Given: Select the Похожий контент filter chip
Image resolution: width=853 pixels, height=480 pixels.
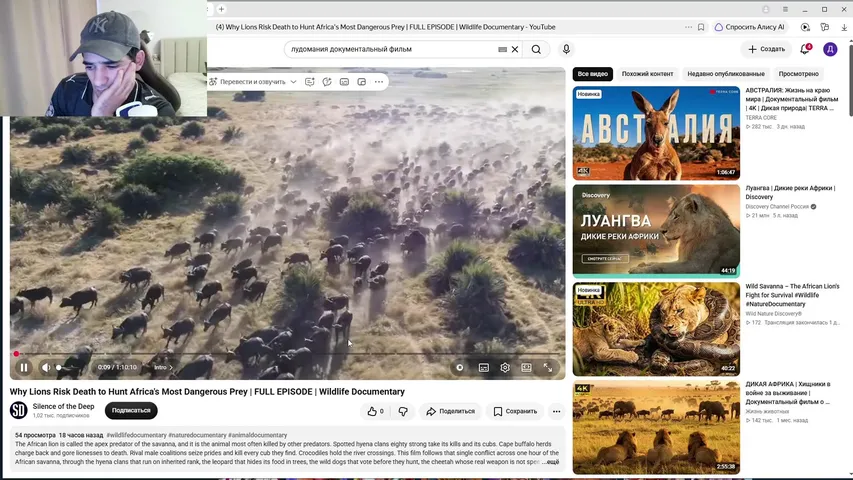Looking at the screenshot, I should point(647,74).
